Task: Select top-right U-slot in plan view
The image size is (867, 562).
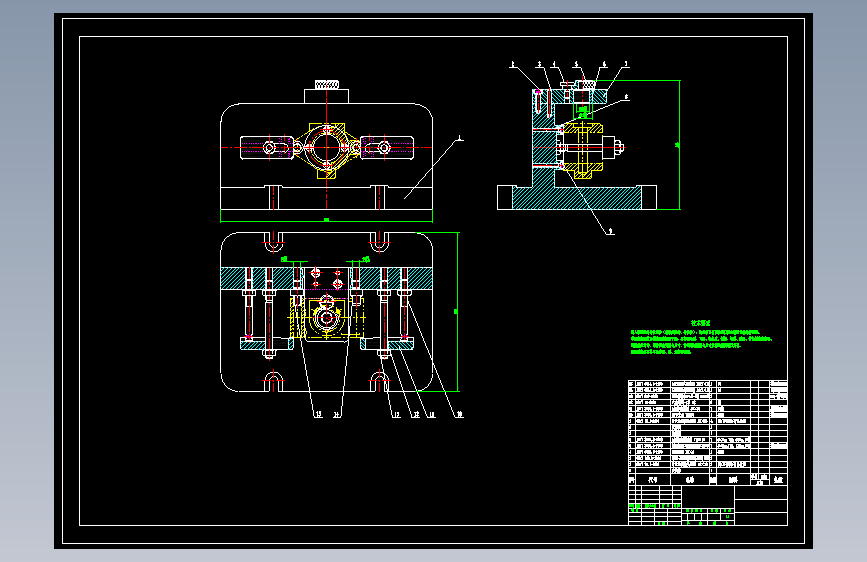Action: pos(379,242)
